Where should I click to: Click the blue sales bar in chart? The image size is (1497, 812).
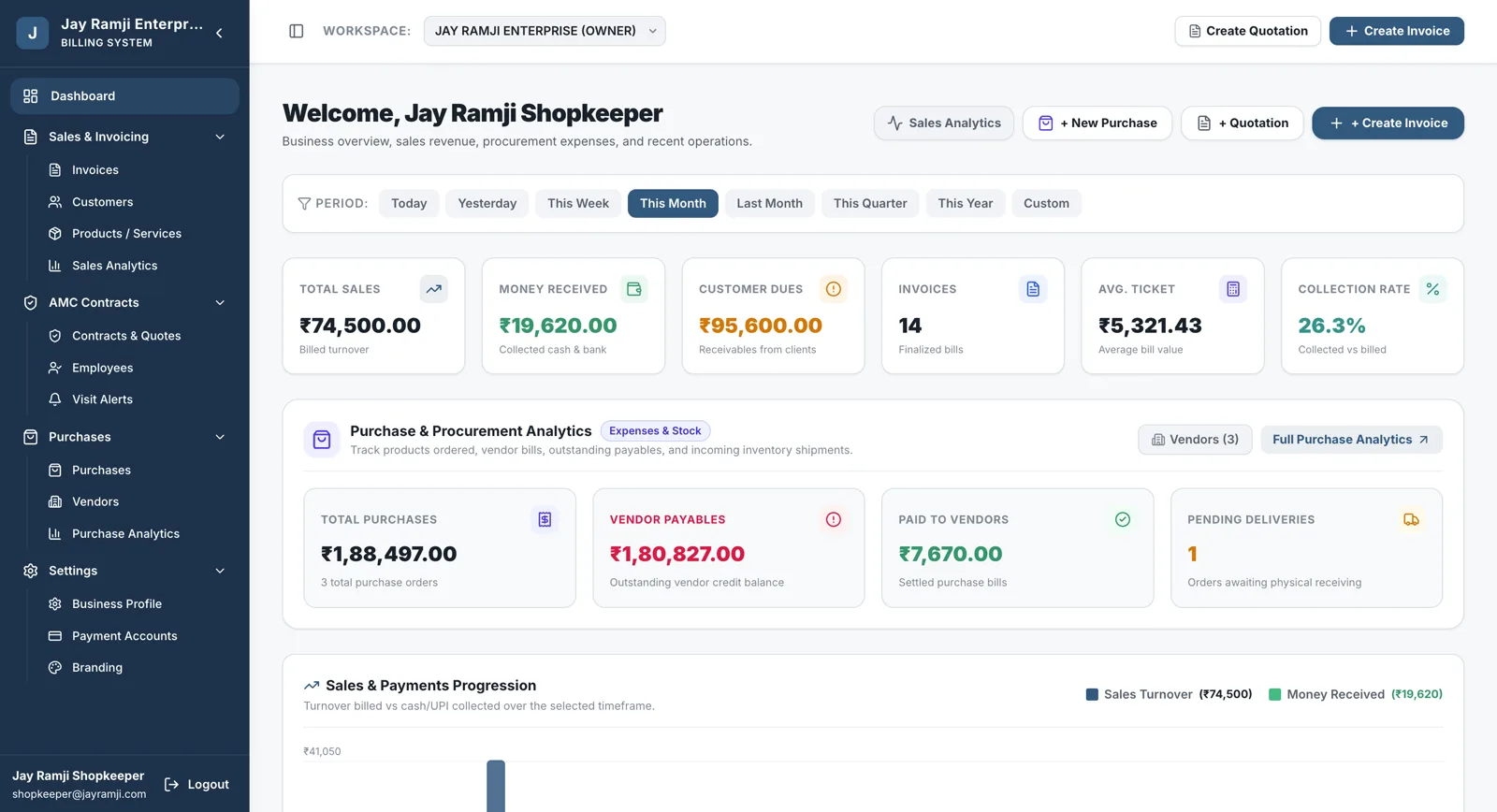[x=496, y=786]
